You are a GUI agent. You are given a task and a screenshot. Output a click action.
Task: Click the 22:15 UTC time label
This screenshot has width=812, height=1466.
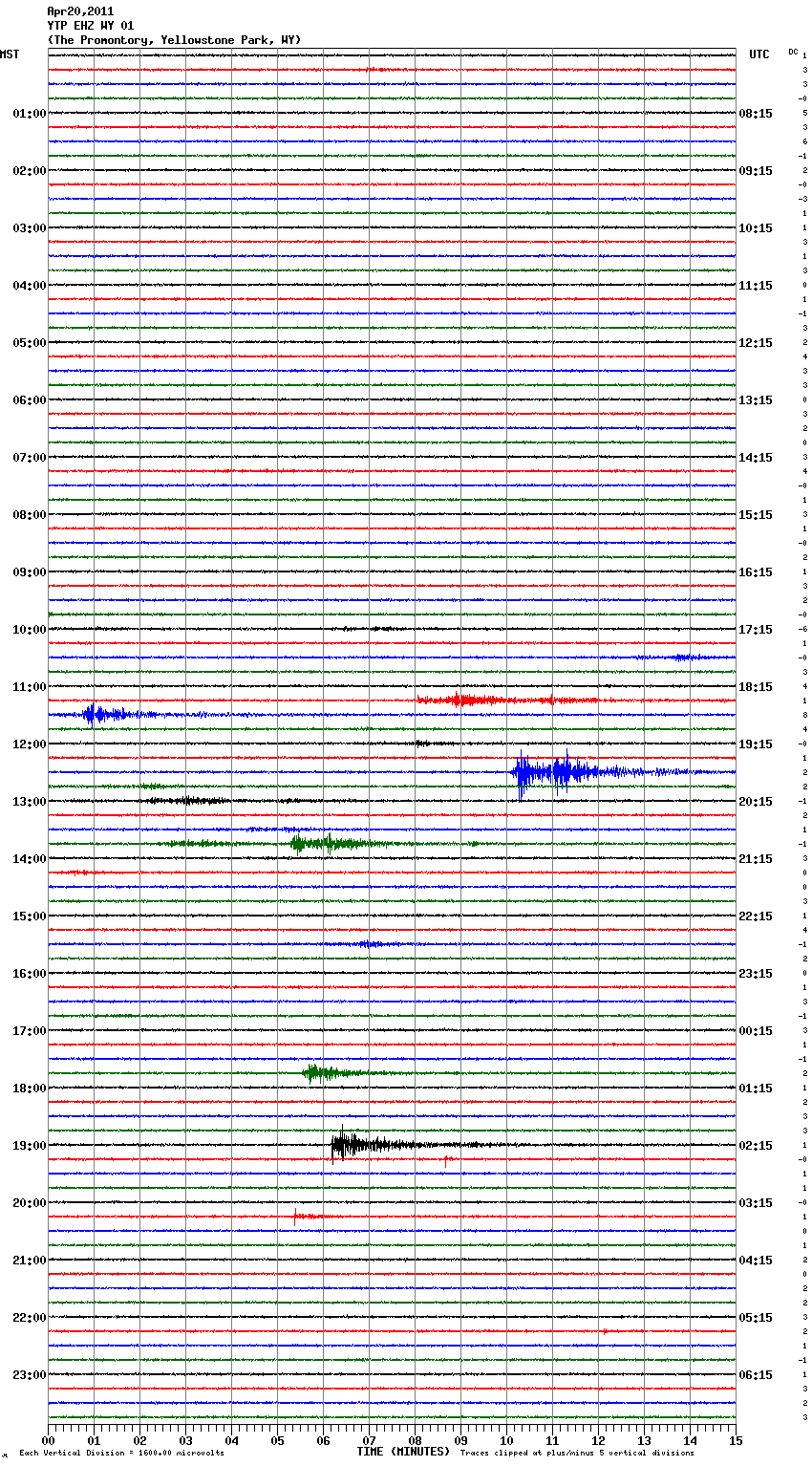[756, 916]
